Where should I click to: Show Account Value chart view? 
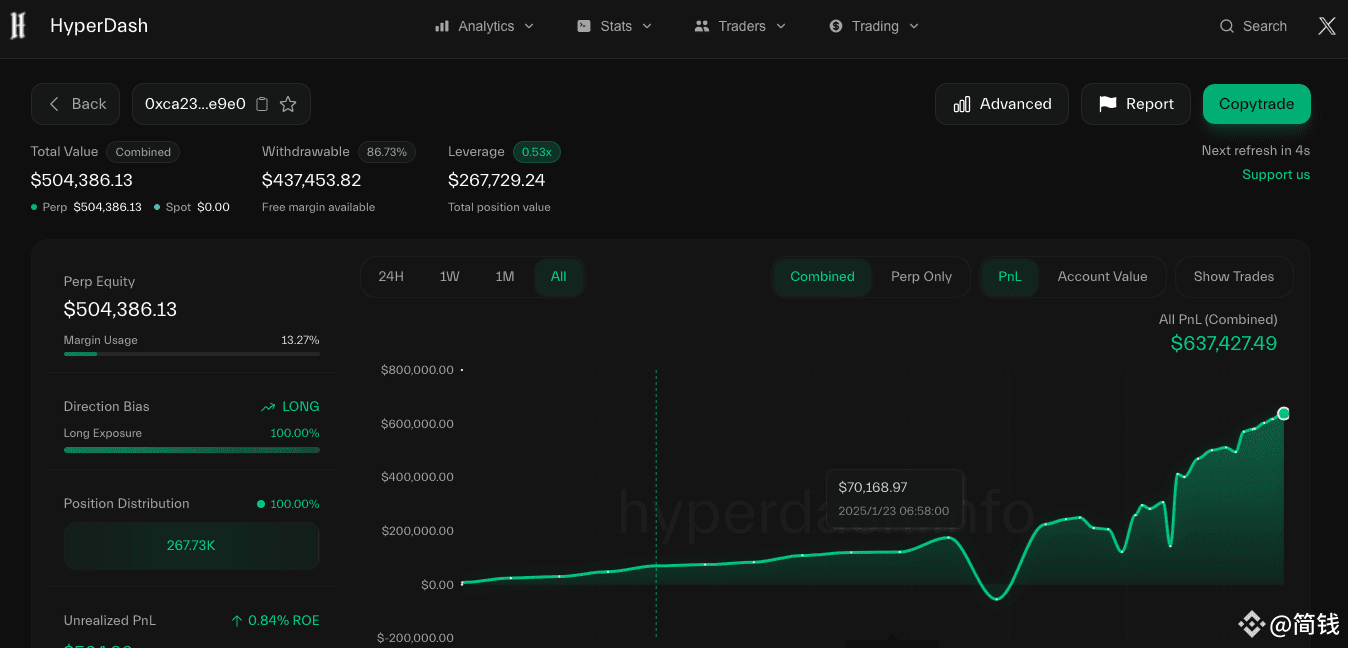(1103, 277)
